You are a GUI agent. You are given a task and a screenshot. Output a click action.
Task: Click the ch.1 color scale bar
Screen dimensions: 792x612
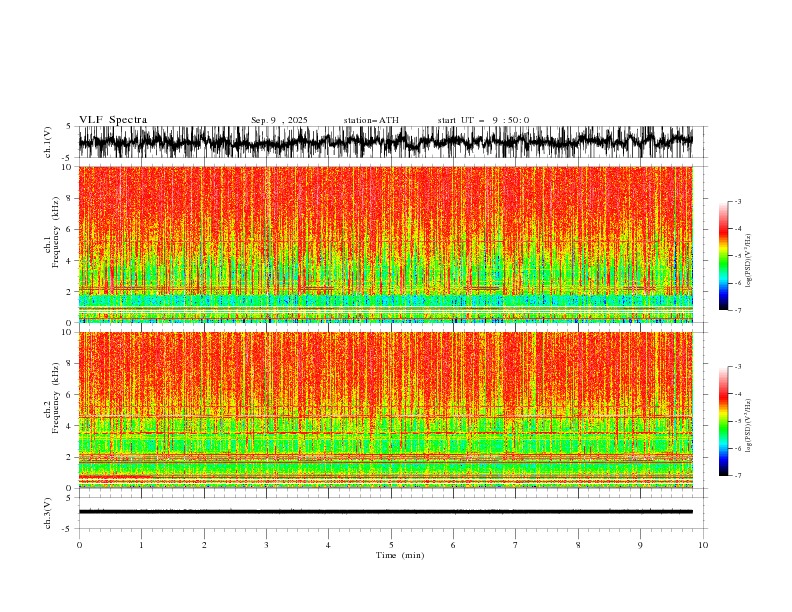[x=723, y=255]
